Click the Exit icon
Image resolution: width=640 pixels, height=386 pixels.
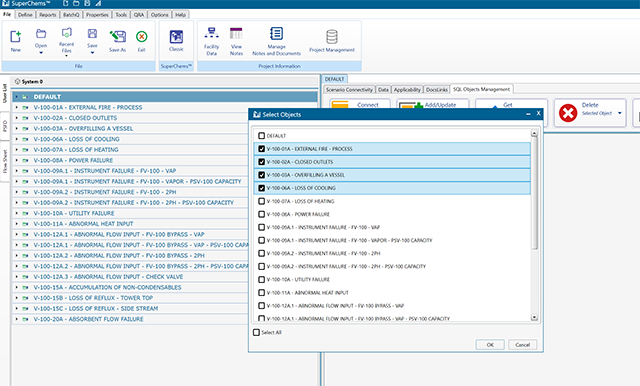click(142, 37)
